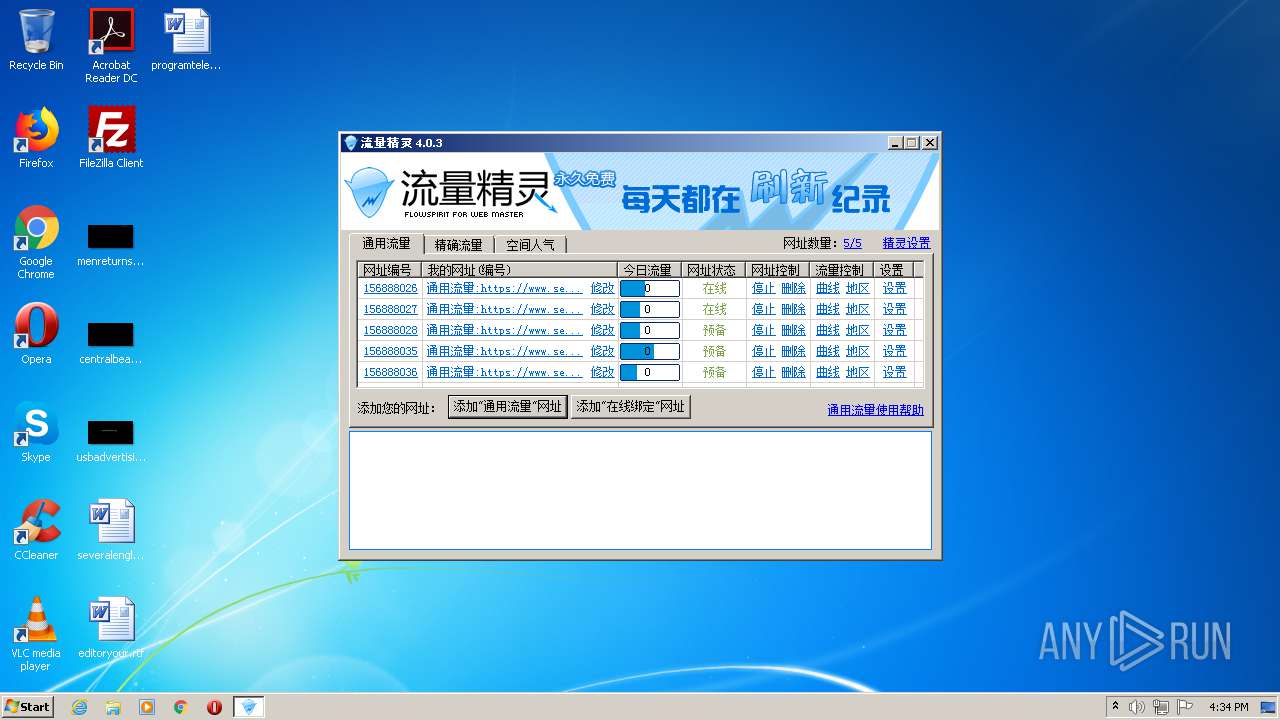
Task: Open the network status tray icon
Action: coord(1161,707)
